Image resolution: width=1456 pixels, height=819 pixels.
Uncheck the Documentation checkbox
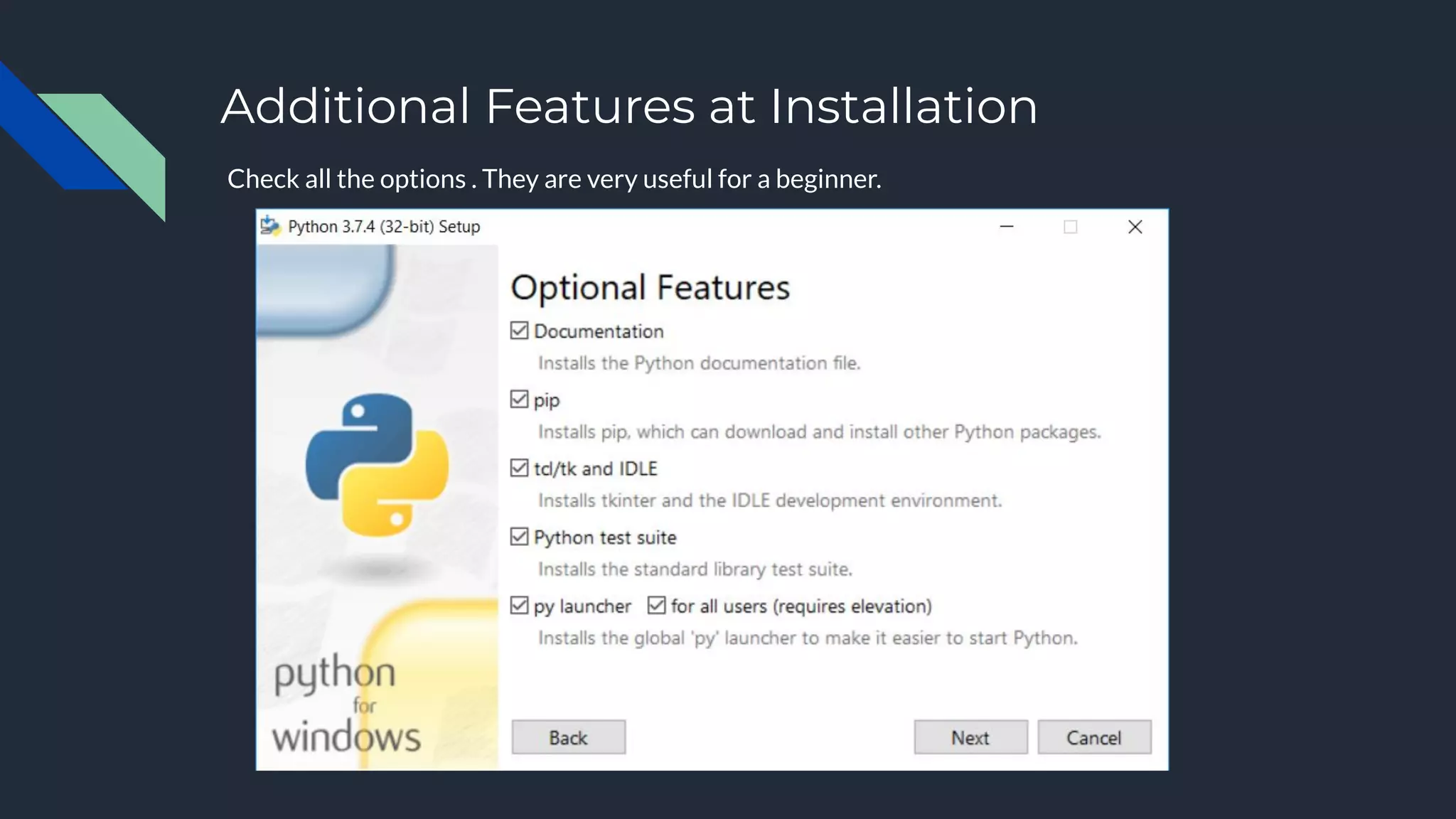(x=520, y=331)
